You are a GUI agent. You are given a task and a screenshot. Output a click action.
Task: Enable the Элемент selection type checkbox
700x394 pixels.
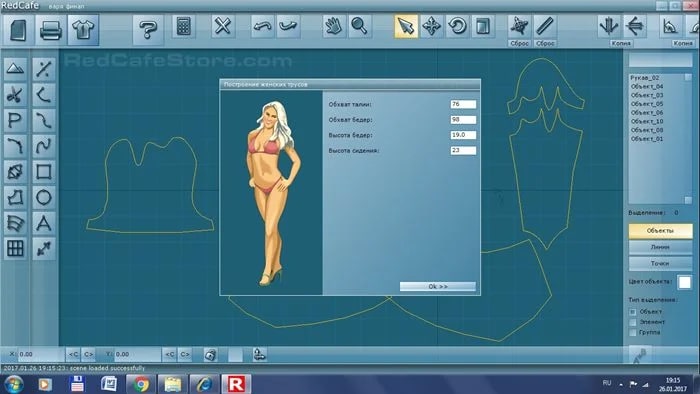click(x=633, y=322)
